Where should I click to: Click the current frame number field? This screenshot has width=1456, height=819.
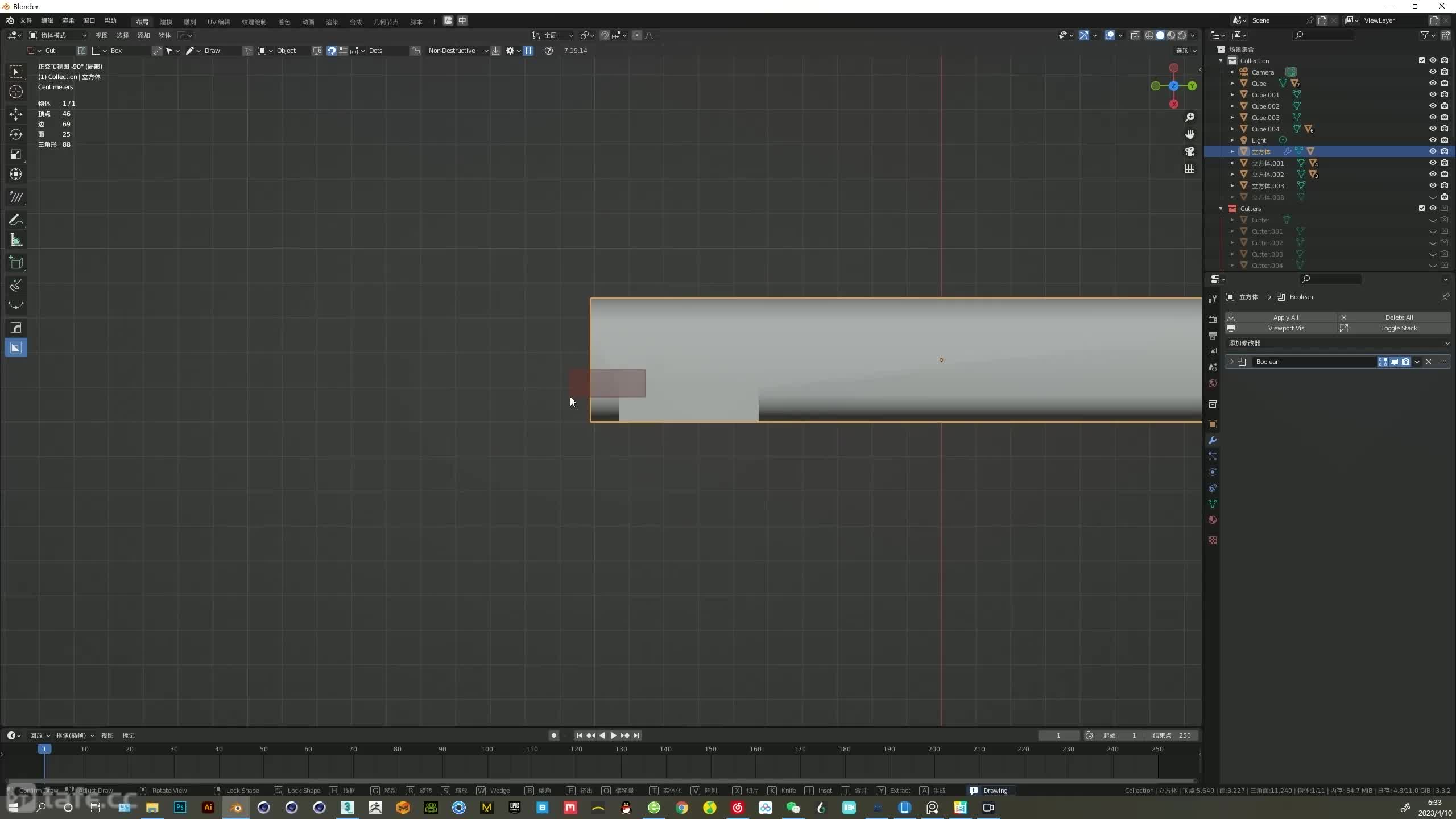click(x=1058, y=735)
